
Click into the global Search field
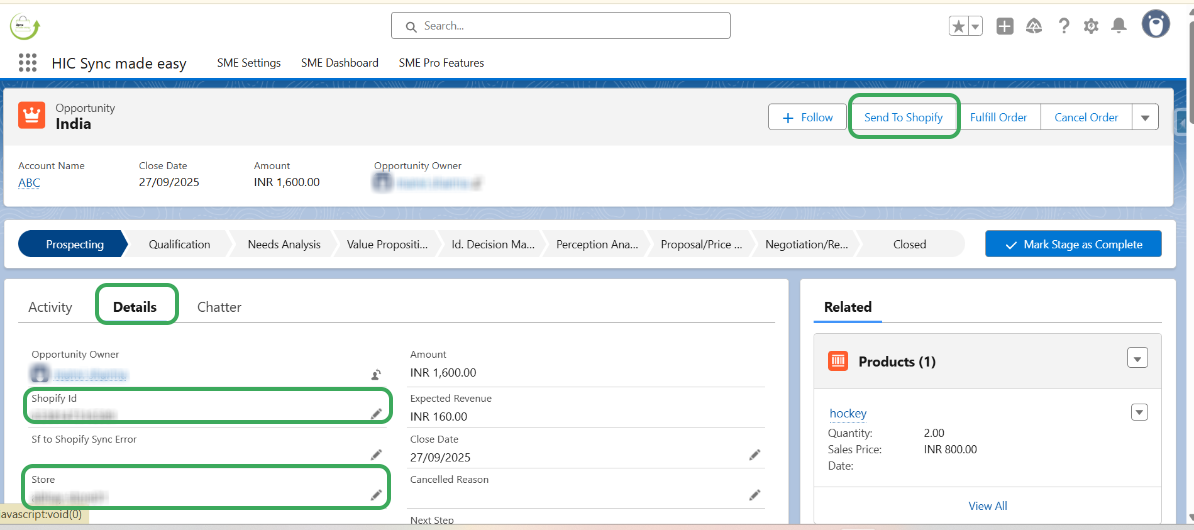tap(560, 26)
